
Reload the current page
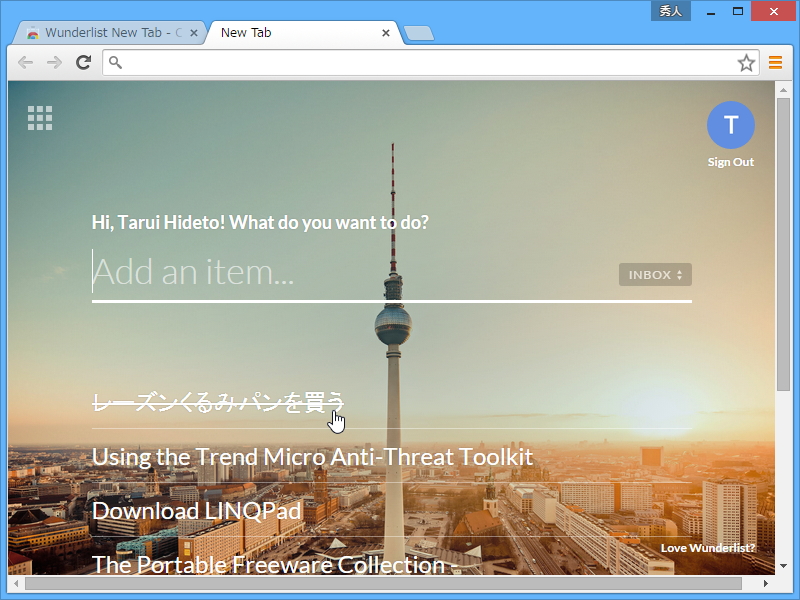(x=83, y=62)
